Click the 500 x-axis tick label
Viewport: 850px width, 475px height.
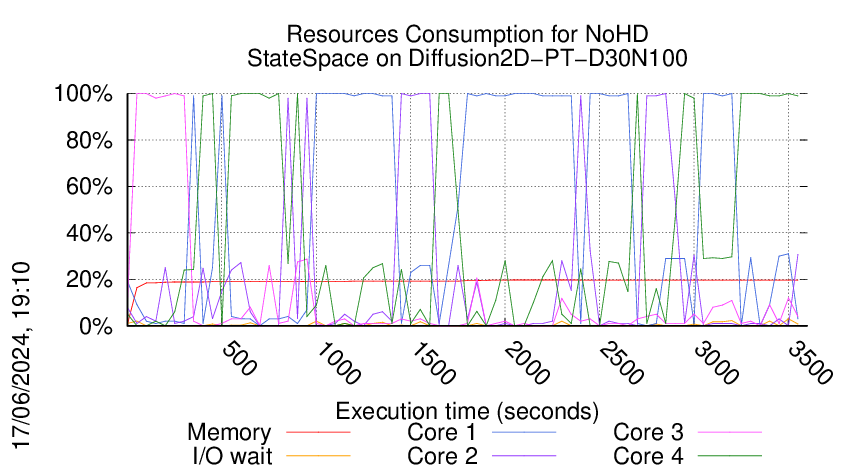240,359
